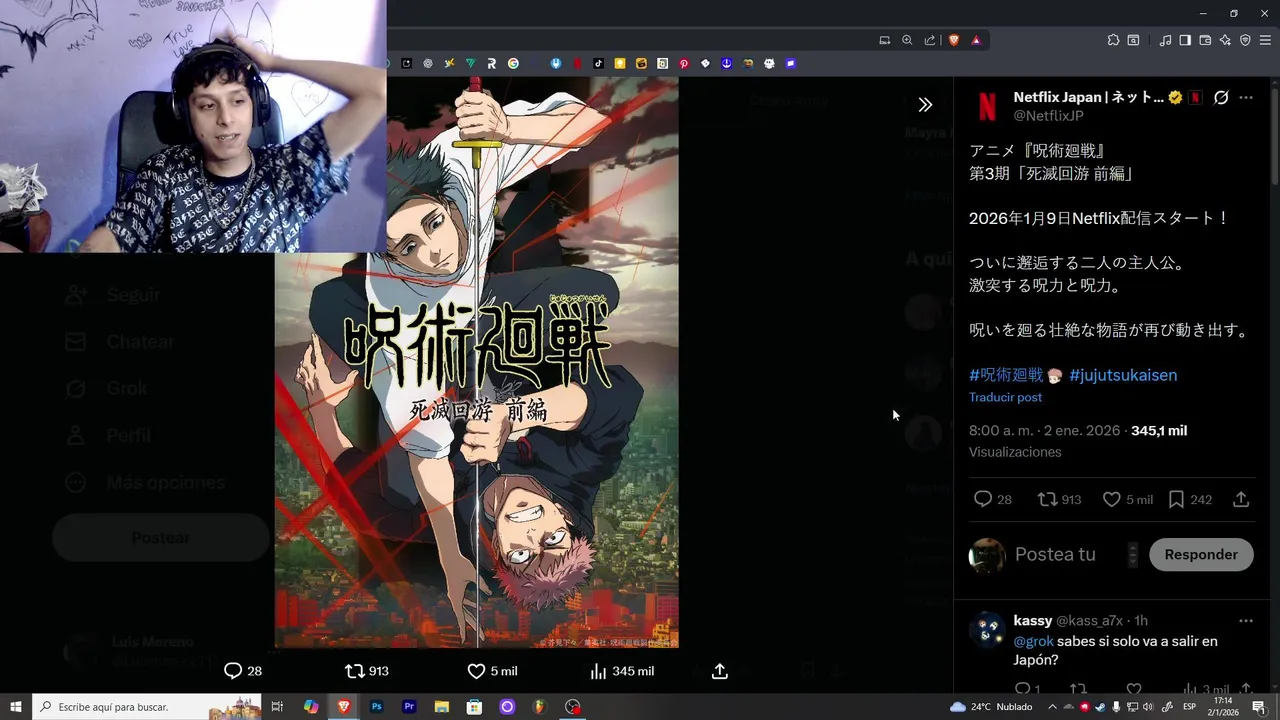Click the ESP language indicator

pyautogui.click(x=1188, y=707)
